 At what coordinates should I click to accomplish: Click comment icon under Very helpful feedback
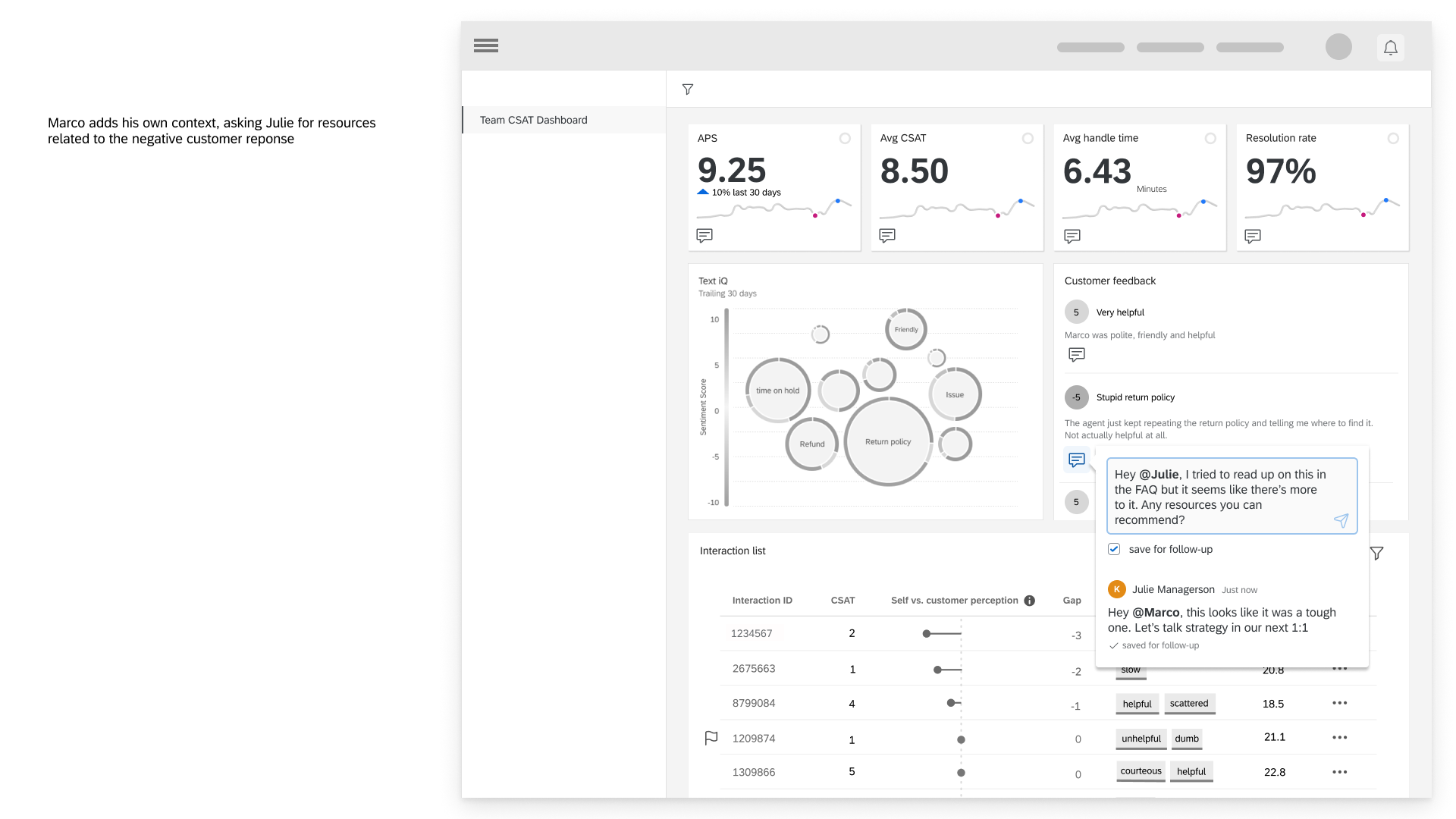(x=1076, y=354)
